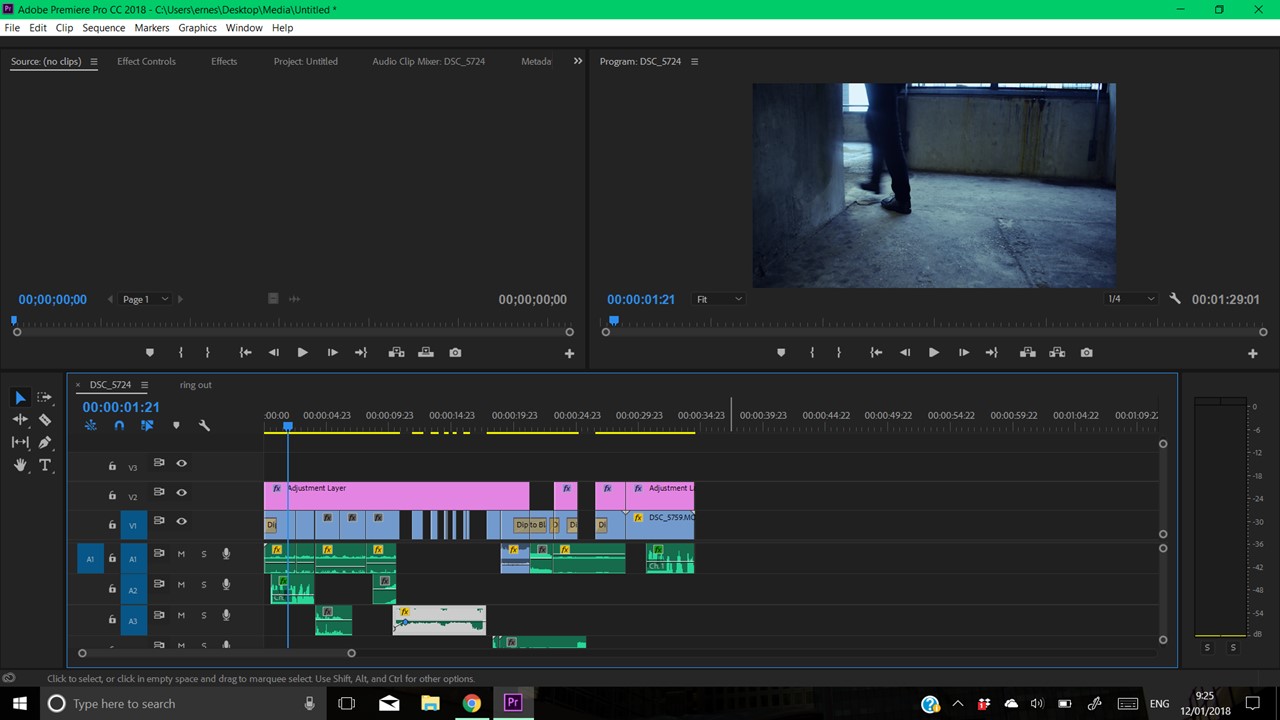Add a marker in Program monitor
This screenshot has width=1280, height=720.
pyautogui.click(x=781, y=353)
